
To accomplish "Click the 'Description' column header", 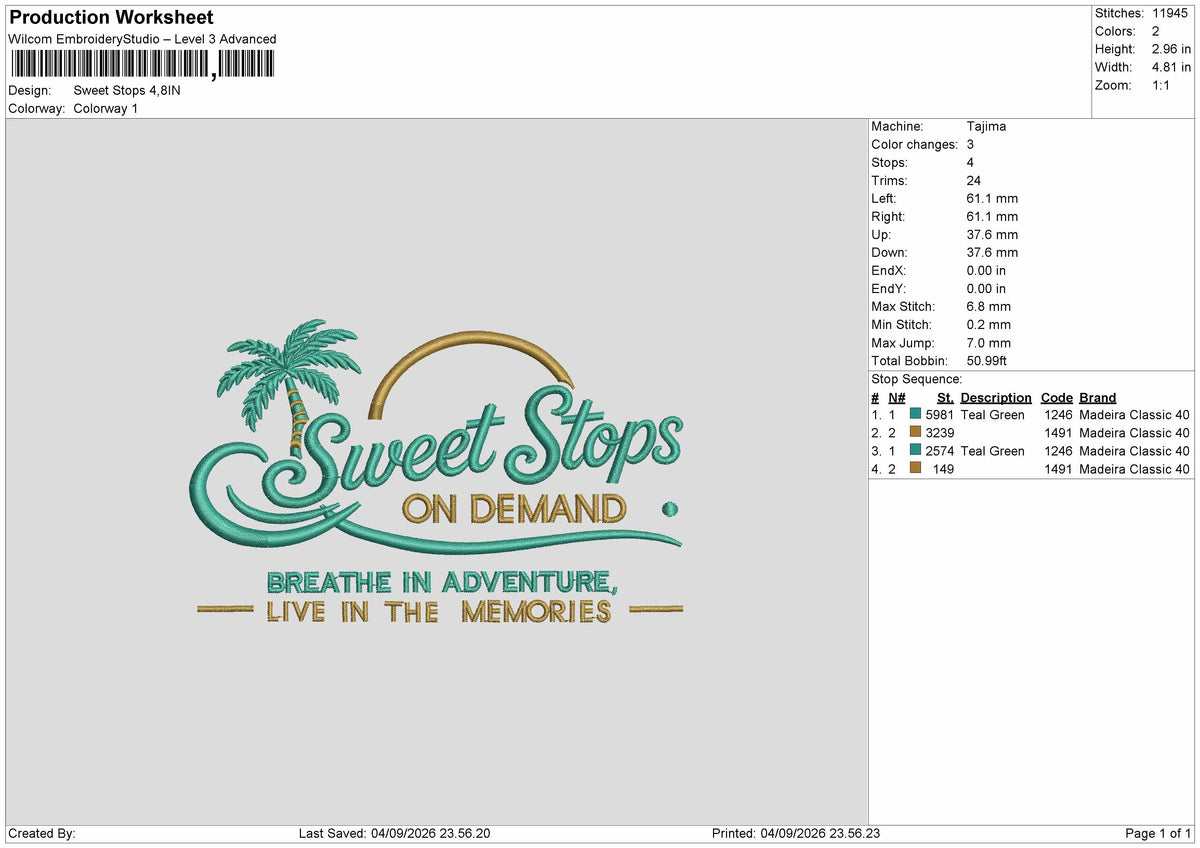I will coord(996,397).
